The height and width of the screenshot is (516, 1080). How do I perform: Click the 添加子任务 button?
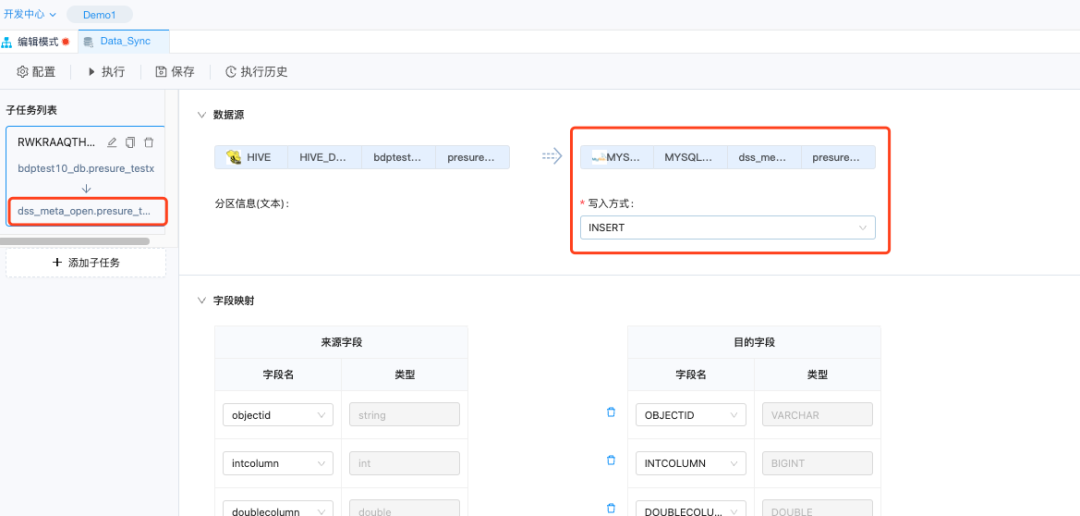pyautogui.click(x=86, y=262)
